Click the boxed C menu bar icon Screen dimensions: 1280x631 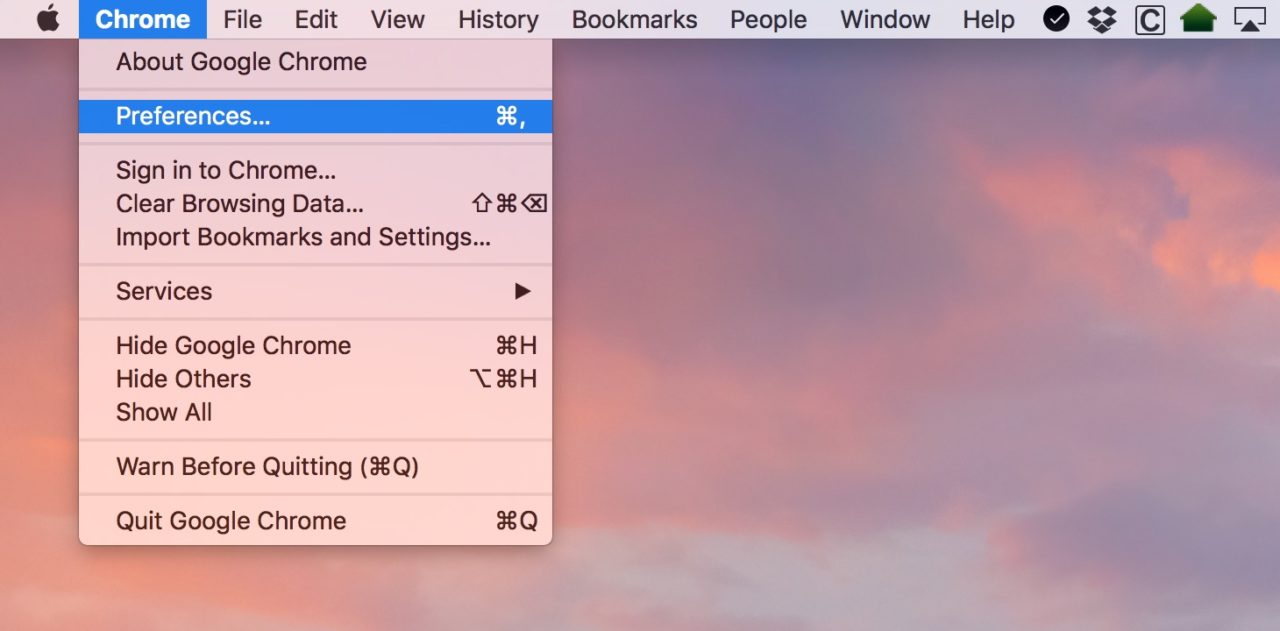1150,19
